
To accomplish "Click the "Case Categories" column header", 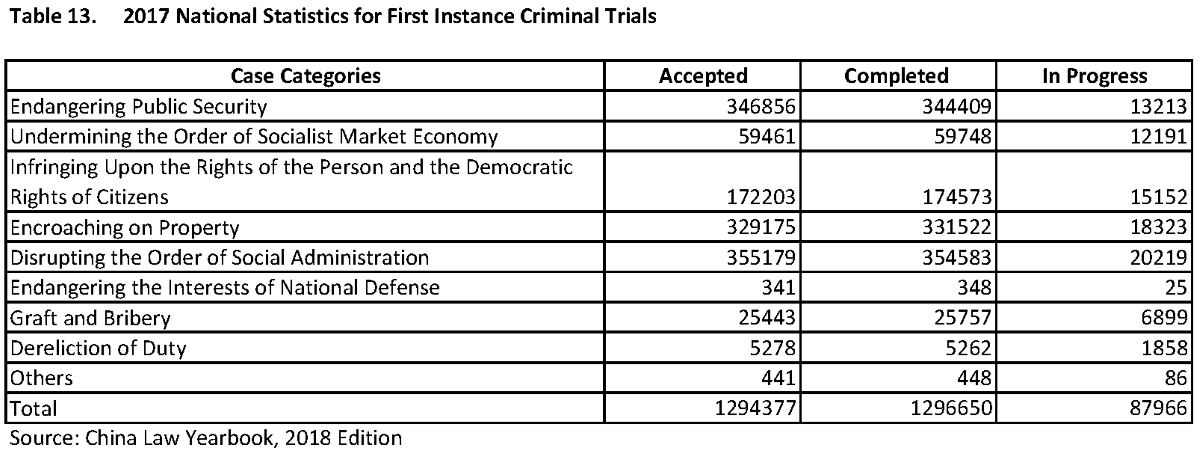I will pyautogui.click(x=305, y=76).
